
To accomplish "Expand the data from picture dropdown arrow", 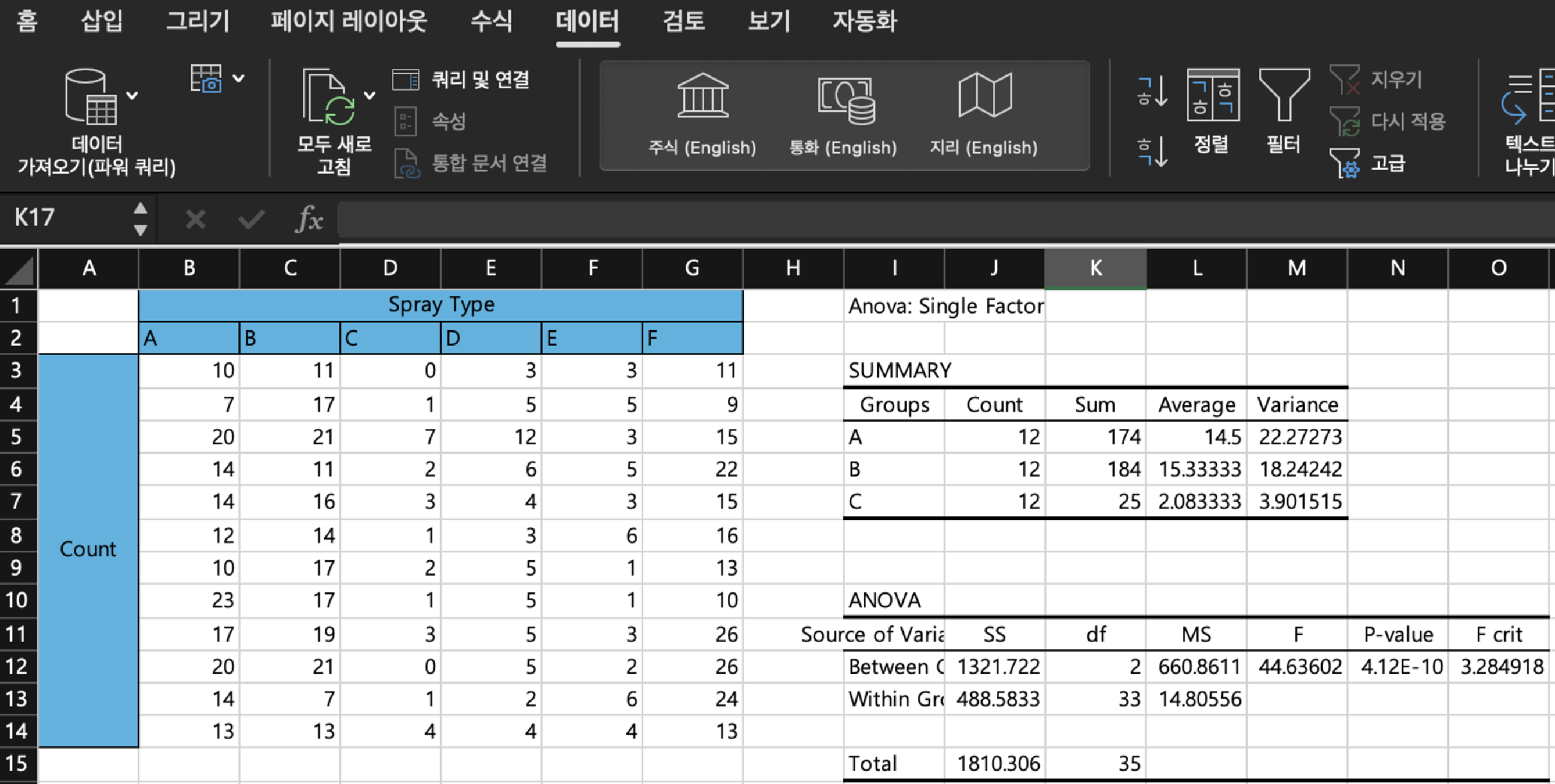I will (x=239, y=78).
